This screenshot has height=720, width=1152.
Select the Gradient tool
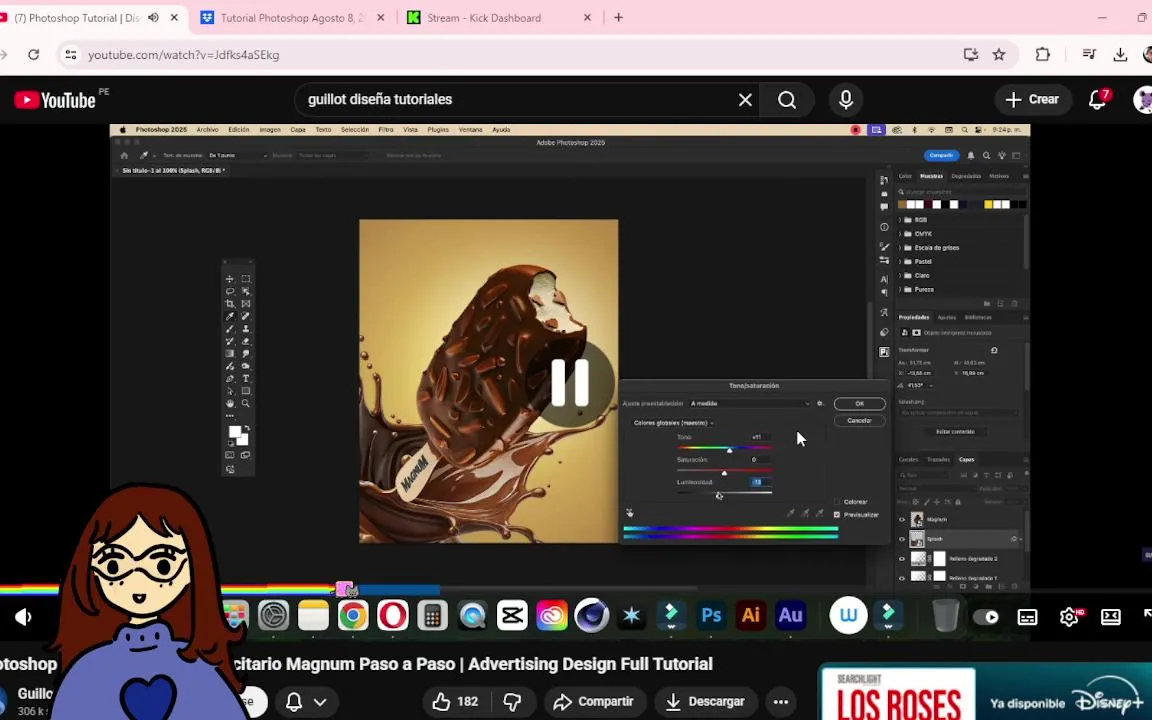pos(230,354)
